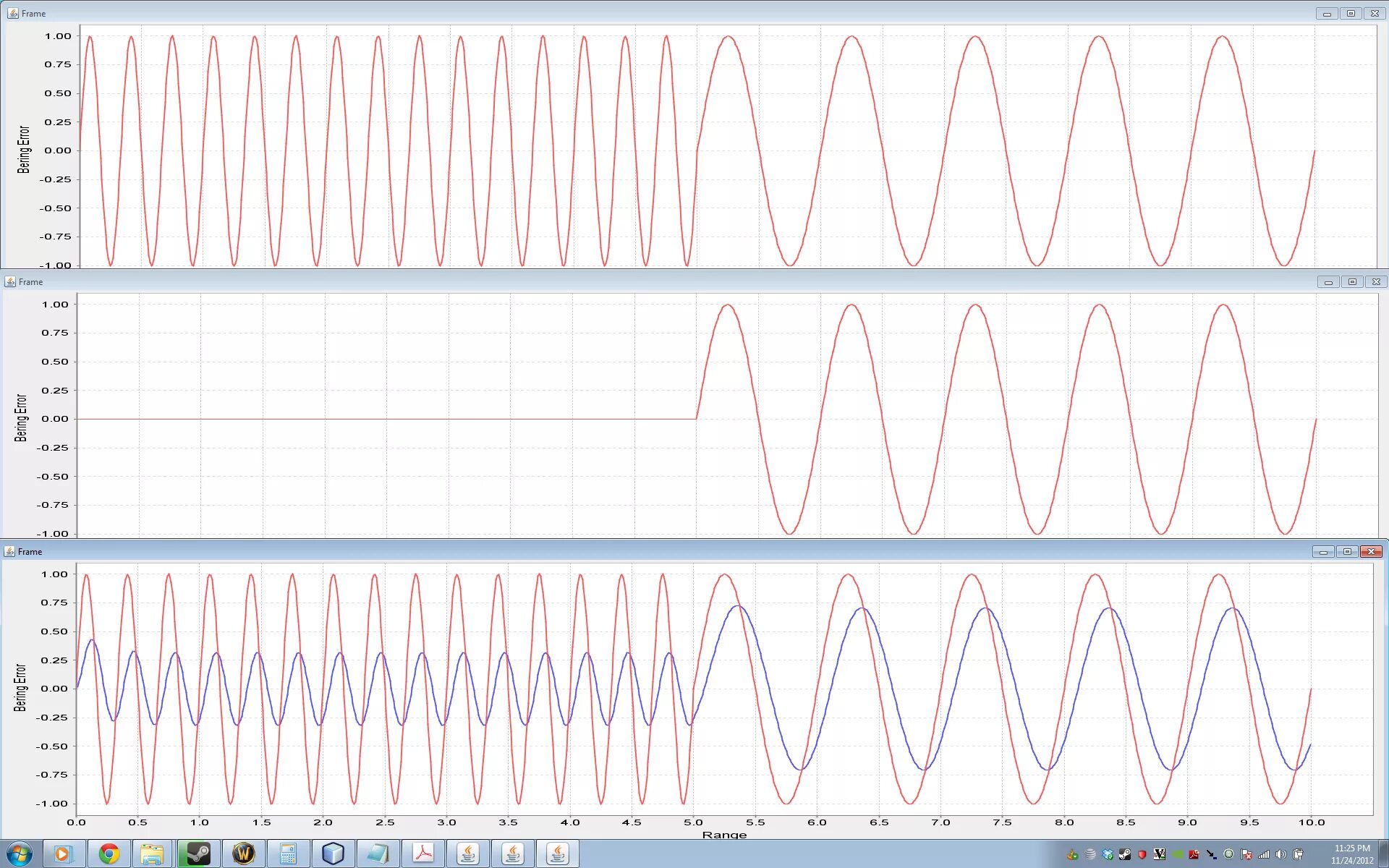Open the Dropbox tray icon

point(1108,854)
